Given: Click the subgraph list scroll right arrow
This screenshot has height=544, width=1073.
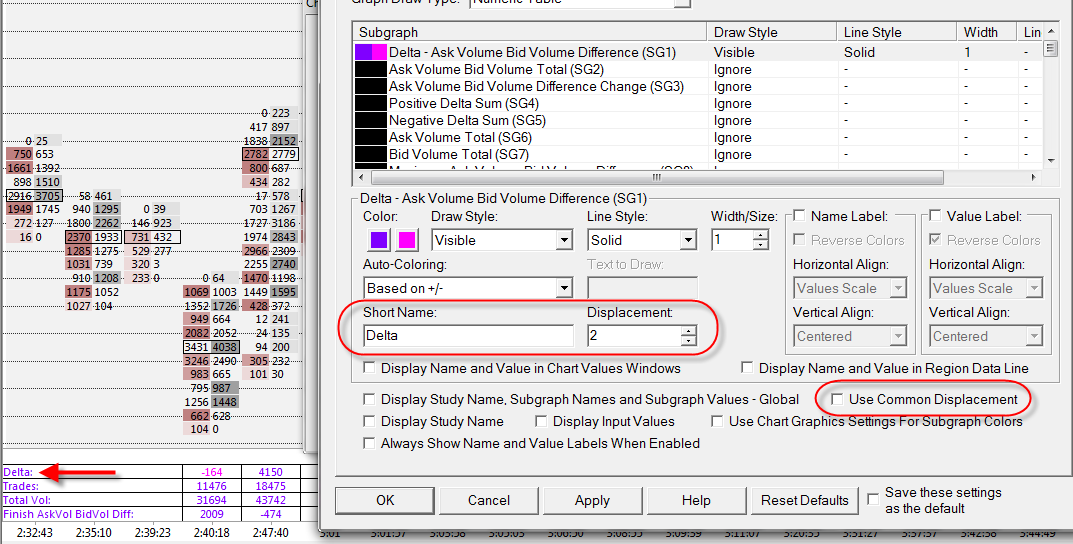Looking at the screenshot, I should click(1033, 177).
